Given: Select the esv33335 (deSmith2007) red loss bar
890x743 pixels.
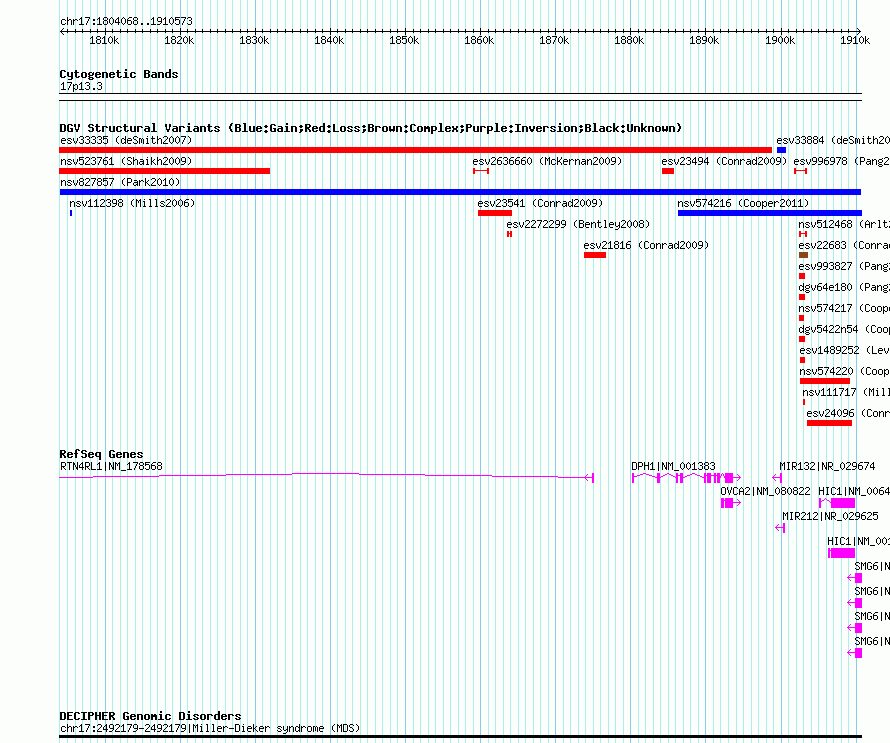Looking at the screenshot, I should (x=415, y=150).
